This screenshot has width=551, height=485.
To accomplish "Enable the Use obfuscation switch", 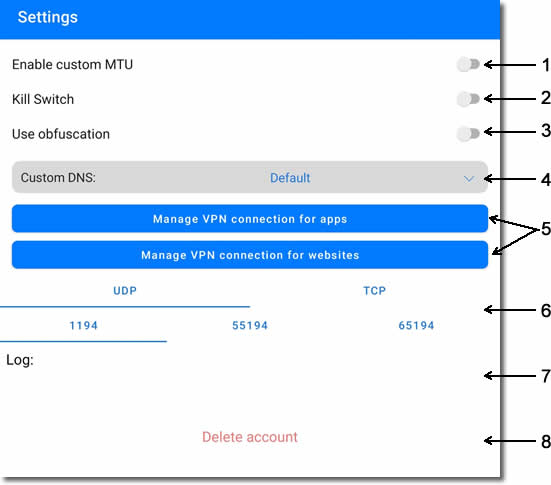I will pyautogui.click(x=468, y=134).
